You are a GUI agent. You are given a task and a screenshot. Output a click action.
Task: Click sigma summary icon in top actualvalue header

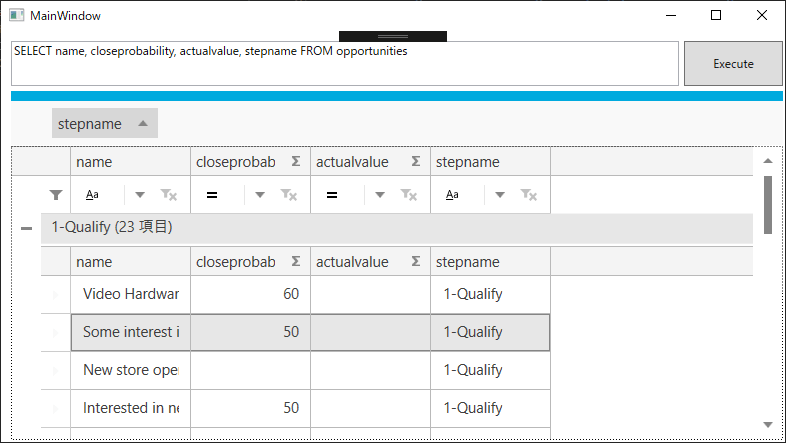click(x=416, y=161)
